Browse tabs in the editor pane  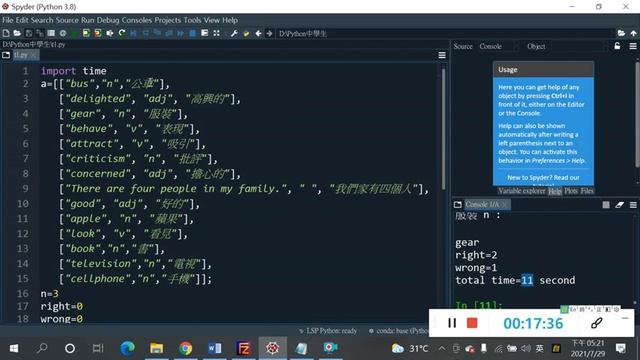click(x=6, y=55)
